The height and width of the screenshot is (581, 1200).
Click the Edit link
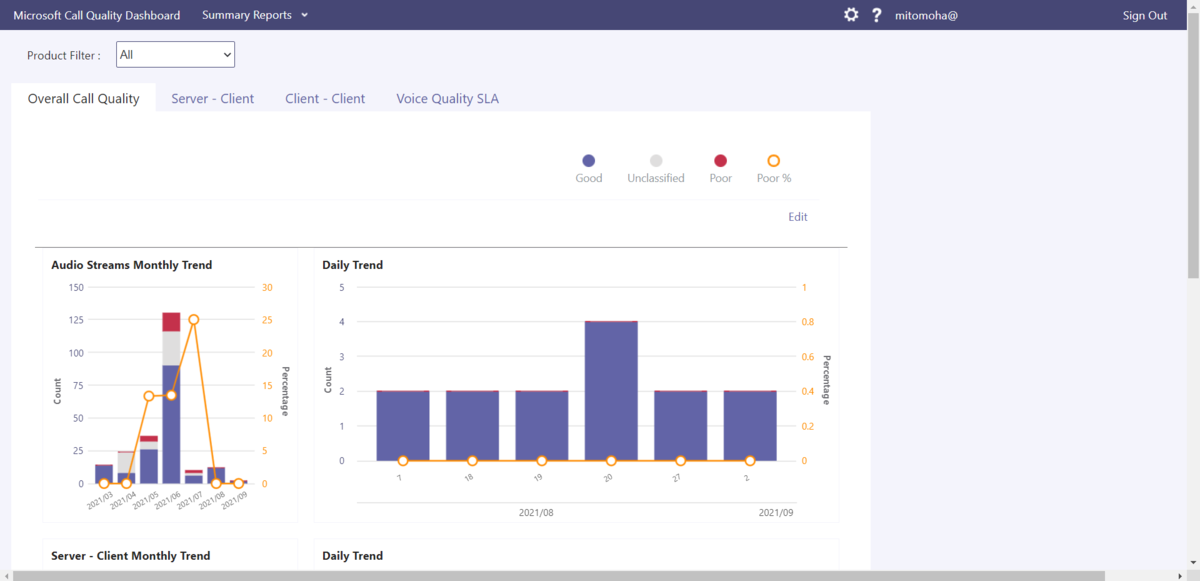tap(798, 217)
